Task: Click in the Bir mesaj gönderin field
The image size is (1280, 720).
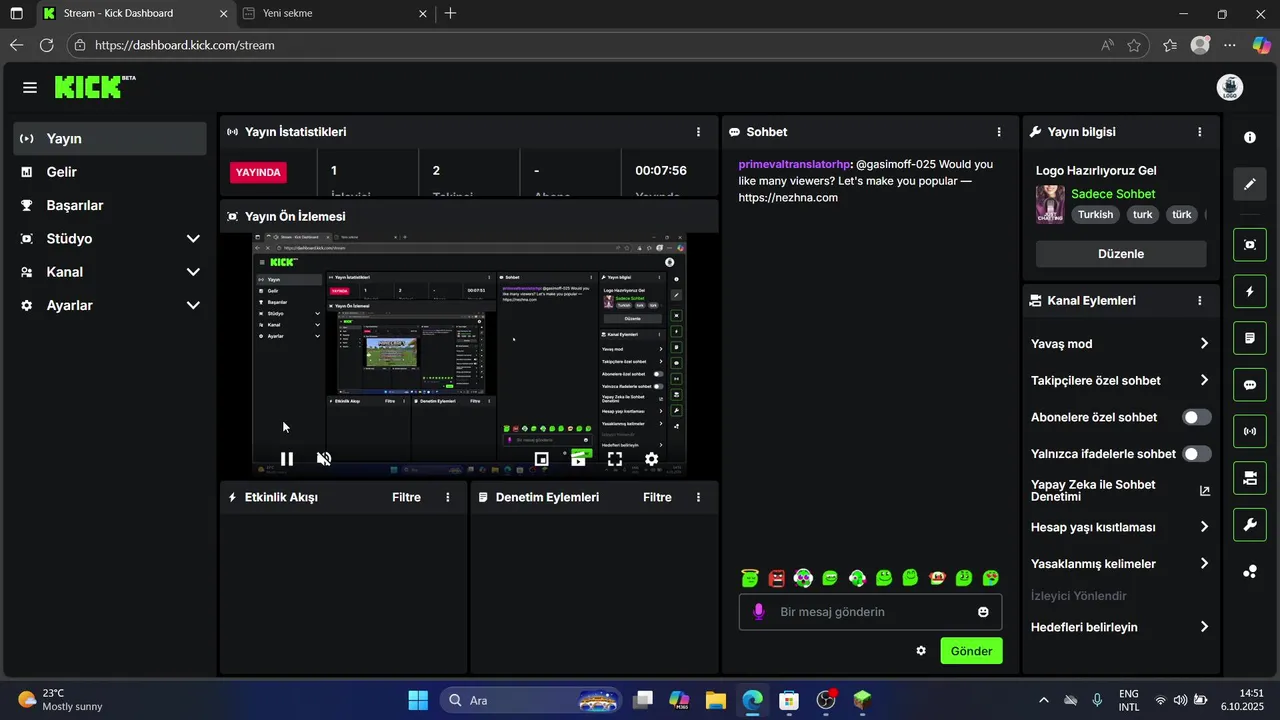Action: tap(870, 612)
